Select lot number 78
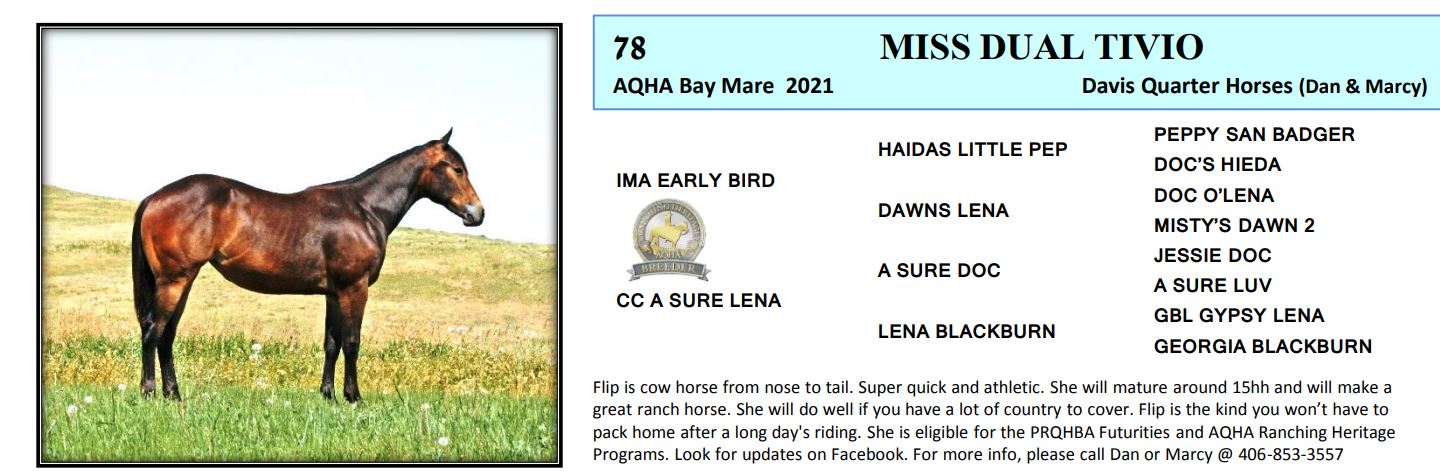 point(630,48)
